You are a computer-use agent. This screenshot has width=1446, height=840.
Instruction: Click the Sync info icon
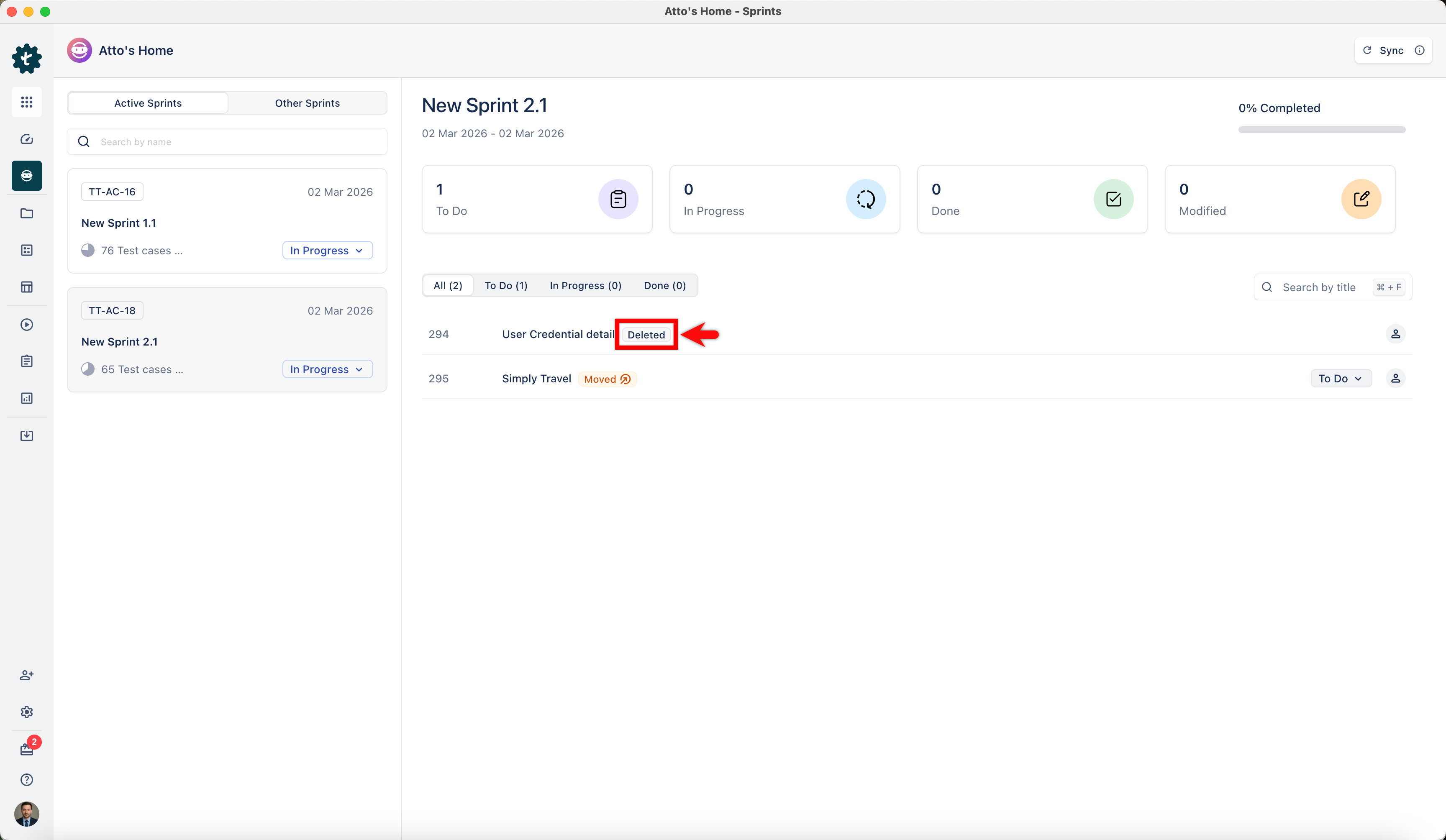pos(1420,51)
